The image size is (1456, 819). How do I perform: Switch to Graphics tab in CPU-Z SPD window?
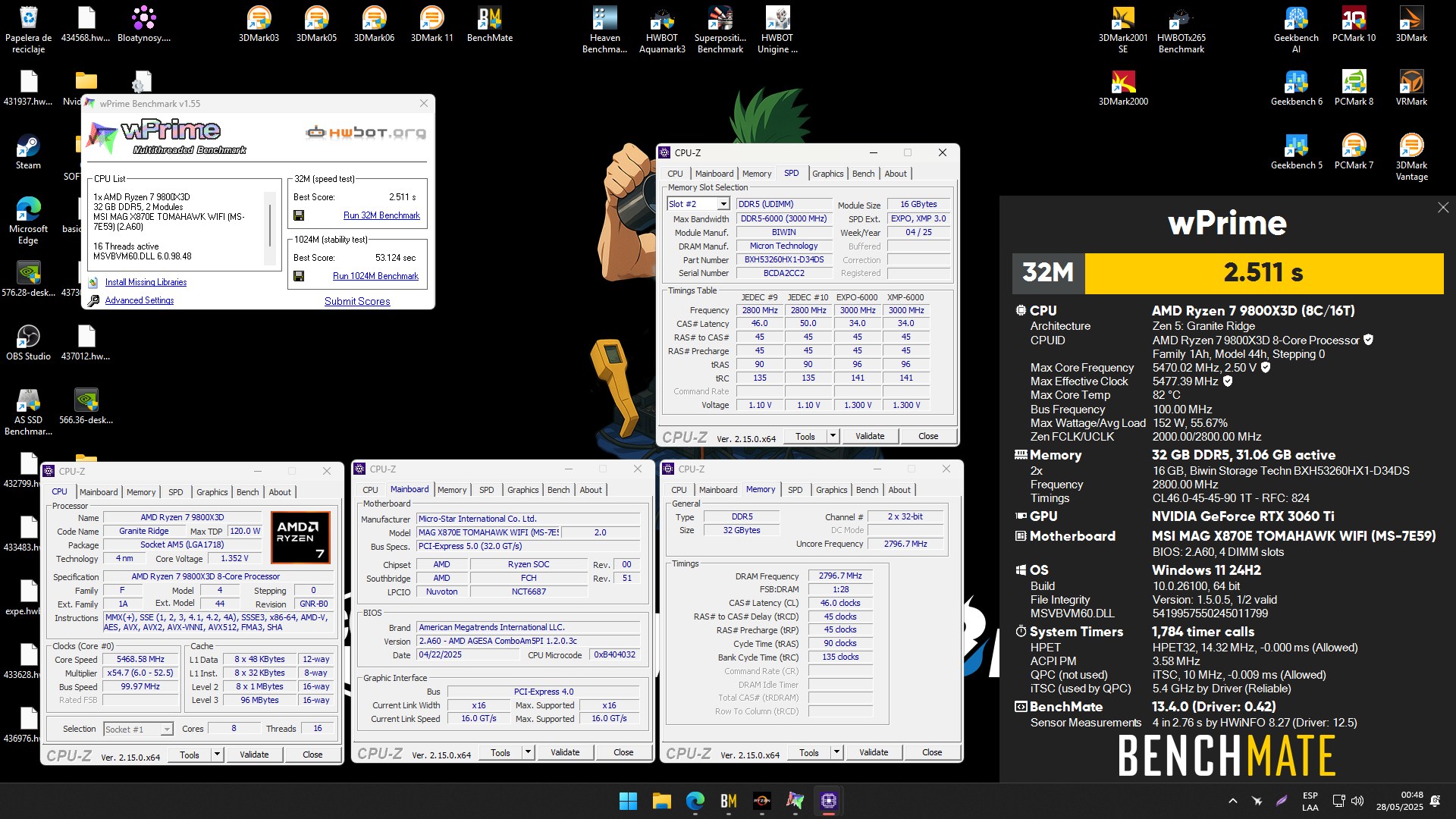[827, 174]
